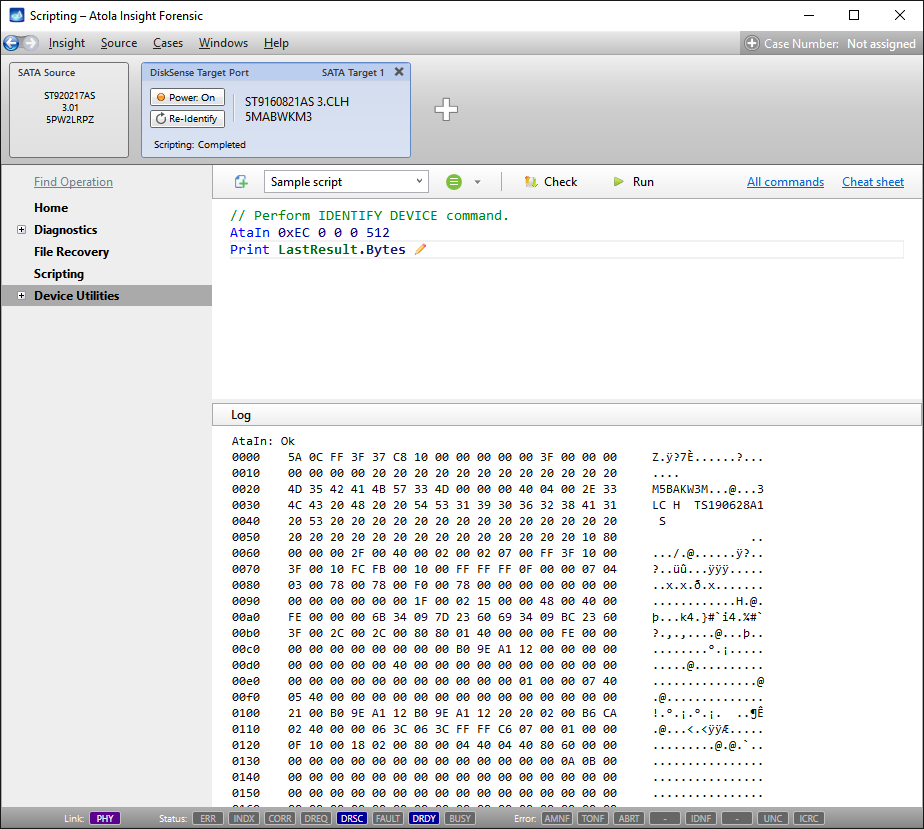The image size is (924, 829).
Task: Click the ABRT error indicator
Action: (x=629, y=818)
